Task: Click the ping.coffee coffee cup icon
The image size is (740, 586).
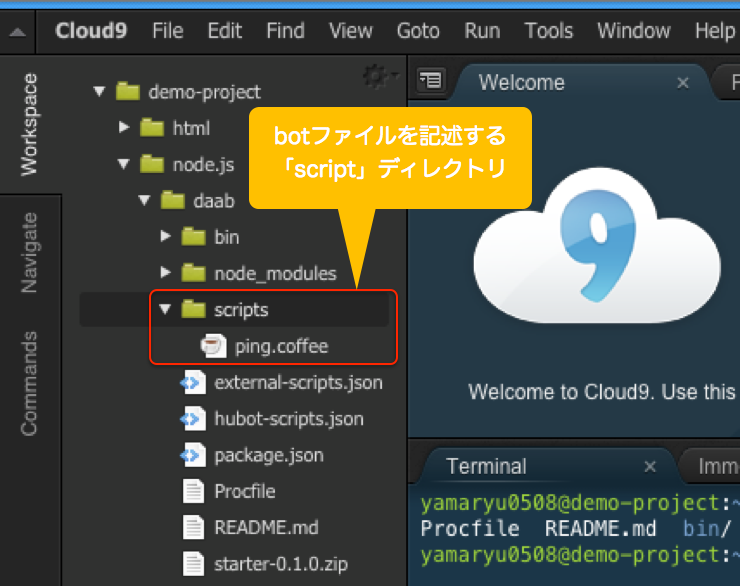Action: tap(213, 346)
